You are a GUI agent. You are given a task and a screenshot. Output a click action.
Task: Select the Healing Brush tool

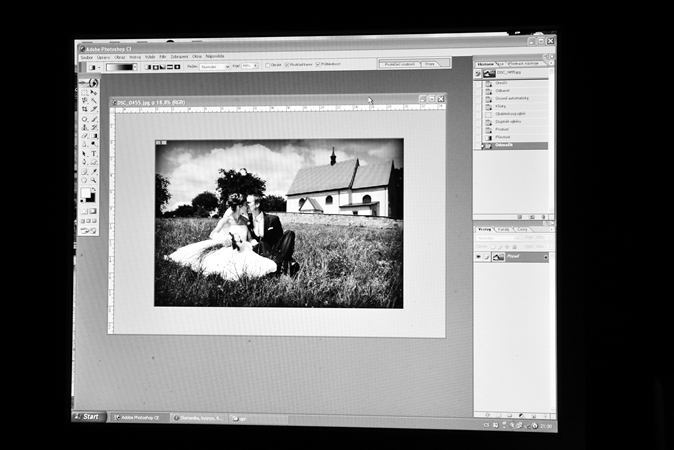[84, 119]
